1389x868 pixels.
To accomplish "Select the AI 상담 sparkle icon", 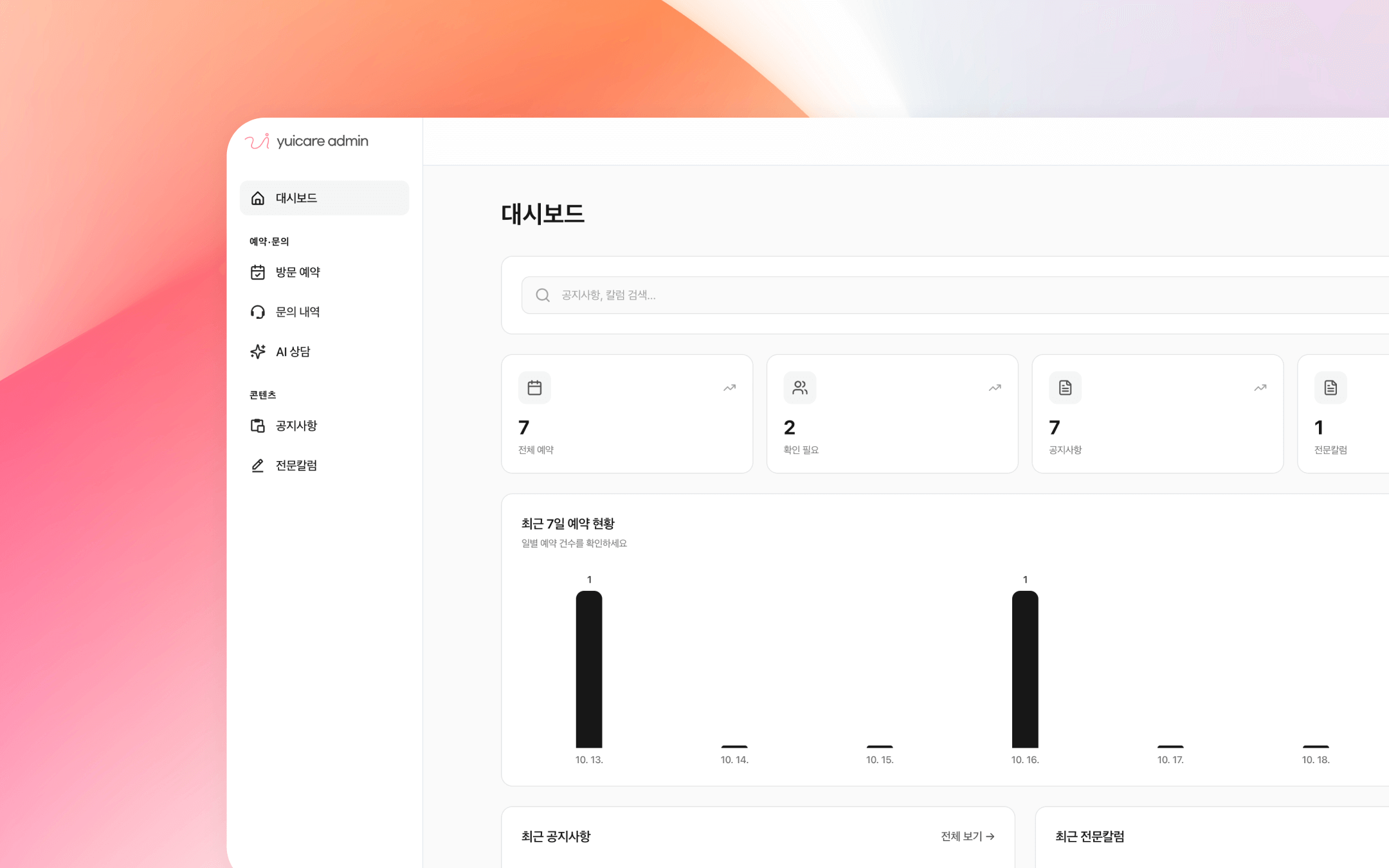I will pyautogui.click(x=258, y=351).
